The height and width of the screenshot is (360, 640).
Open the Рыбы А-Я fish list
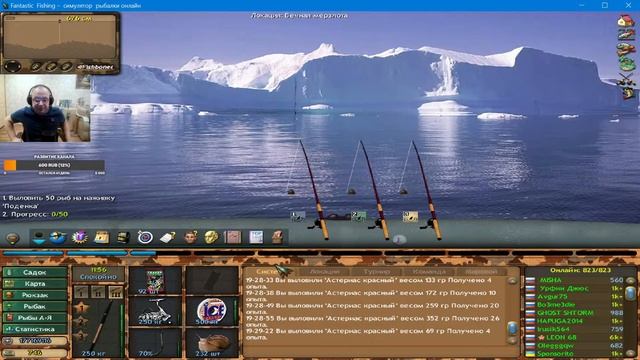[x=35, y=318]
